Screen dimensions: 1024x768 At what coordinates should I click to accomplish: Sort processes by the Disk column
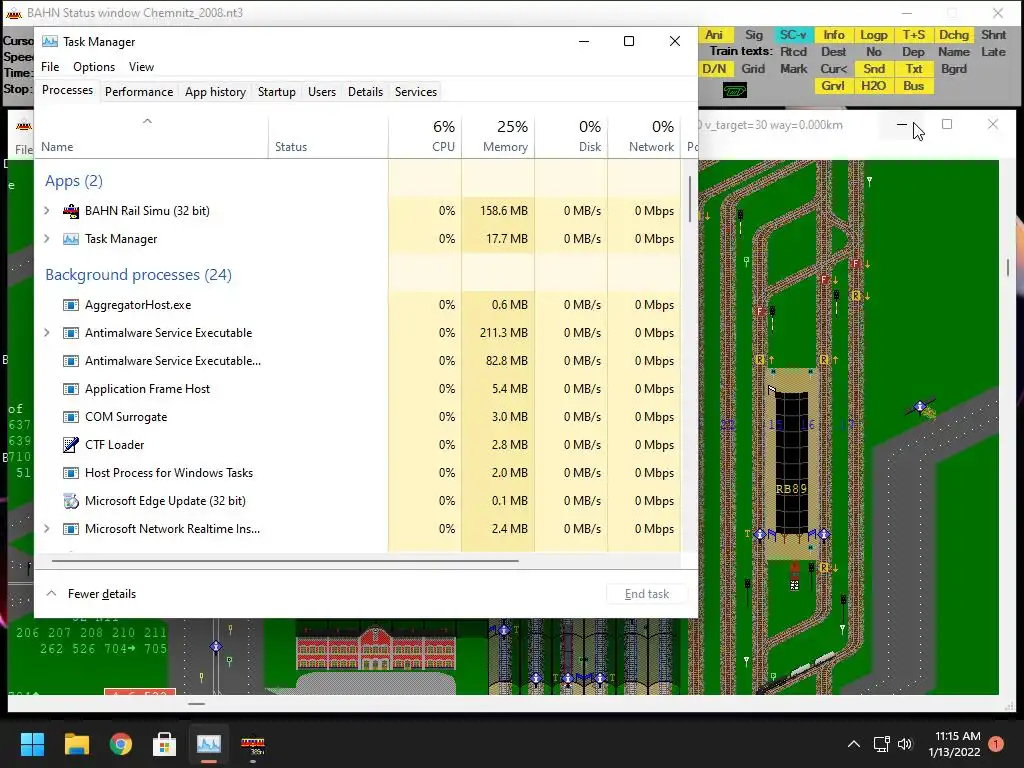coord(571,136)
